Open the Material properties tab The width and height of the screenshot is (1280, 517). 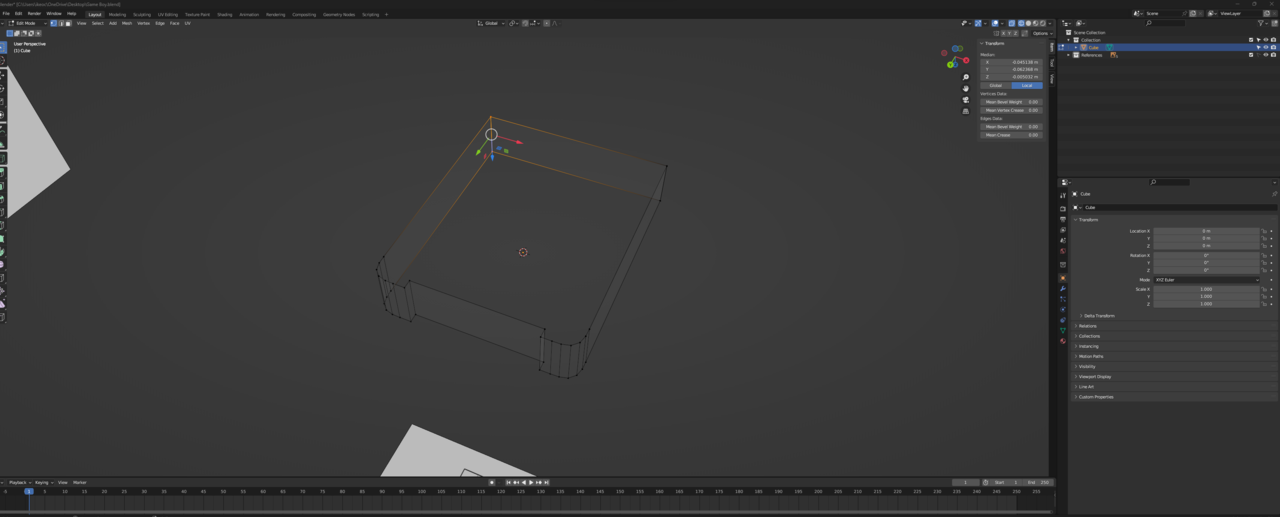(x=1063, y=341)
